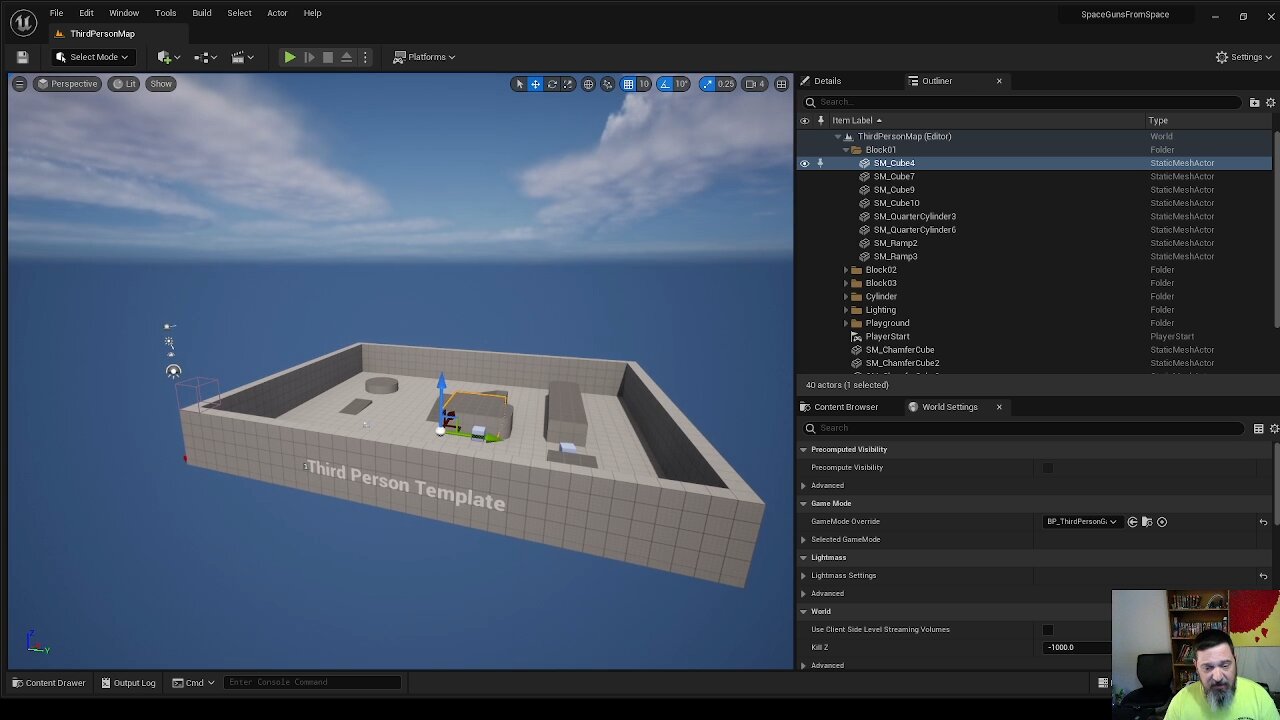Open the Cinematics clapperboard dropdown
The width and height of the screenshot is (1280, 720).
pos(241,57)
